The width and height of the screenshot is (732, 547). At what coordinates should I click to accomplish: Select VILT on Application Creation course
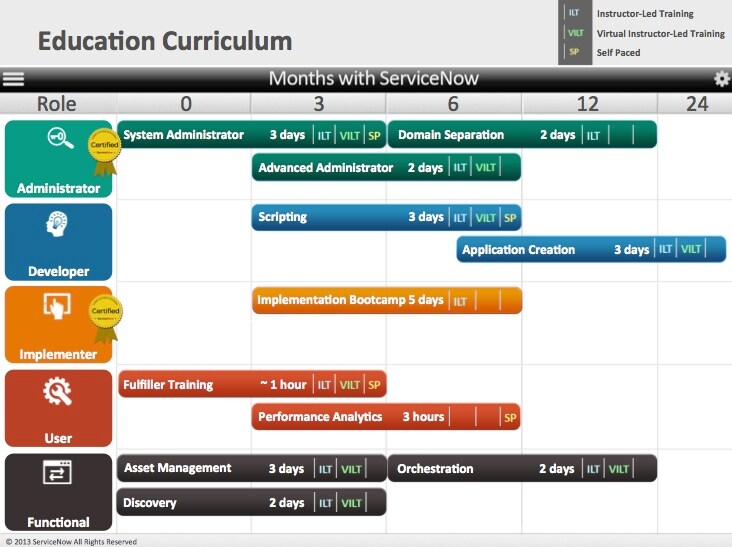coord(690,249)
